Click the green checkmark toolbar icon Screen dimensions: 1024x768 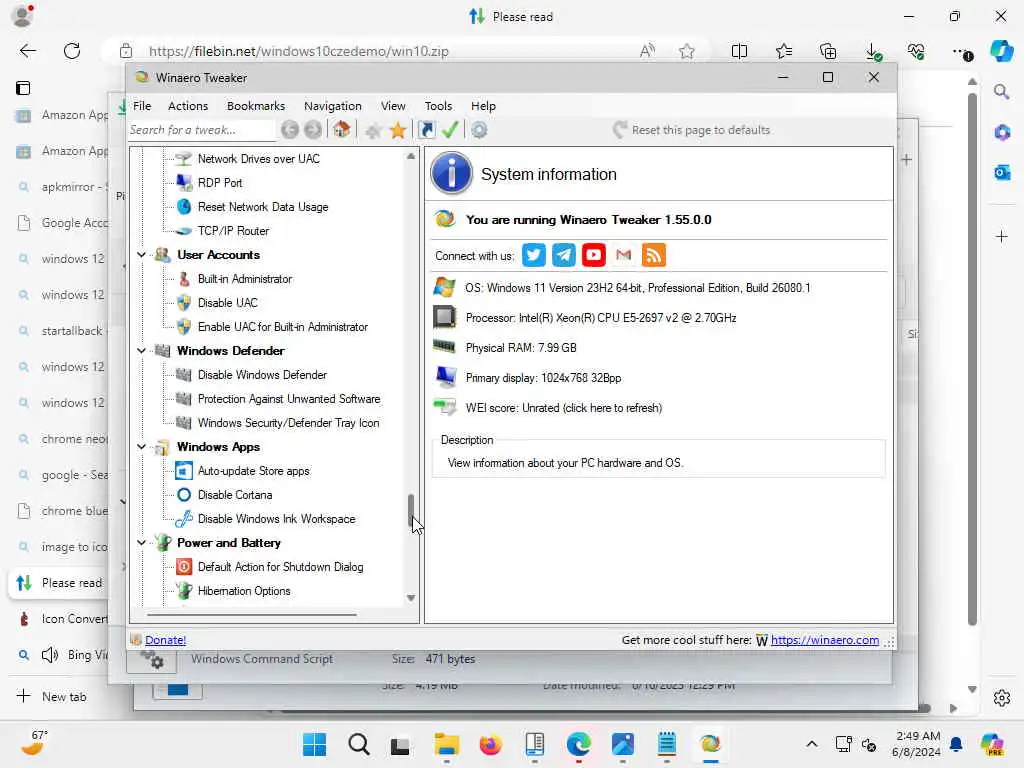pyautogui.click(x=450, y=130)
